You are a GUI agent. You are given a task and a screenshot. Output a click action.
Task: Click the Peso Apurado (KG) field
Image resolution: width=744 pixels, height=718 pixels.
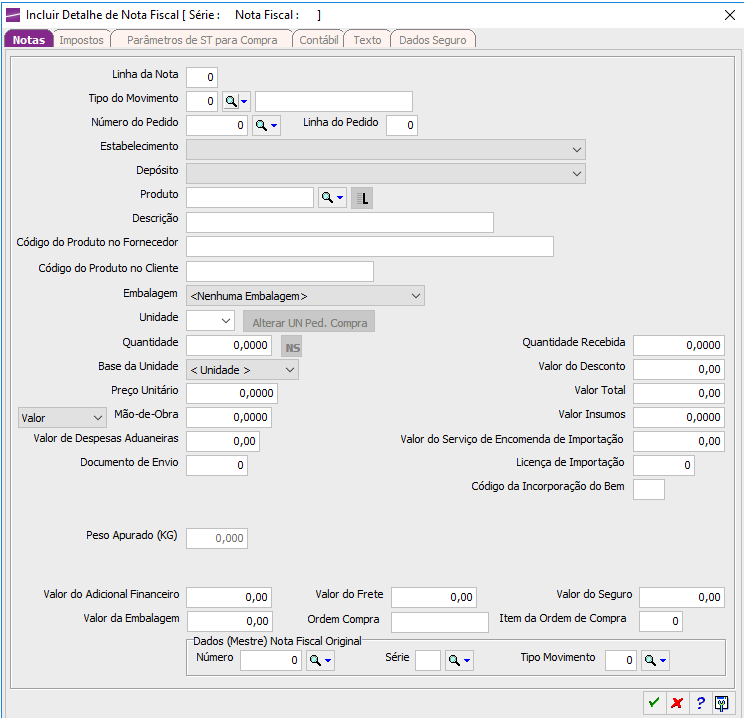coord(217,538)
